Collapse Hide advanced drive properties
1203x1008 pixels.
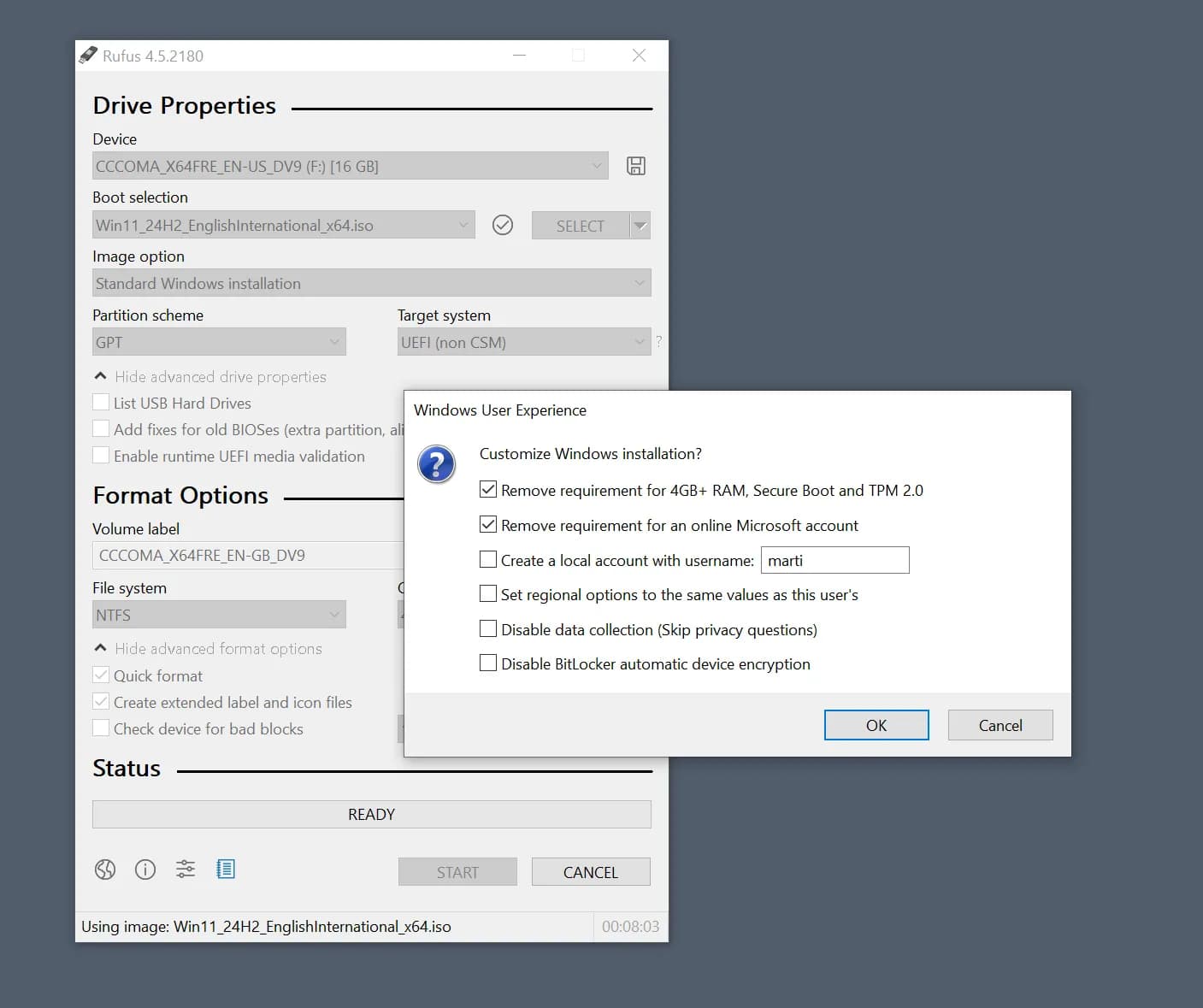pos(209,377)
